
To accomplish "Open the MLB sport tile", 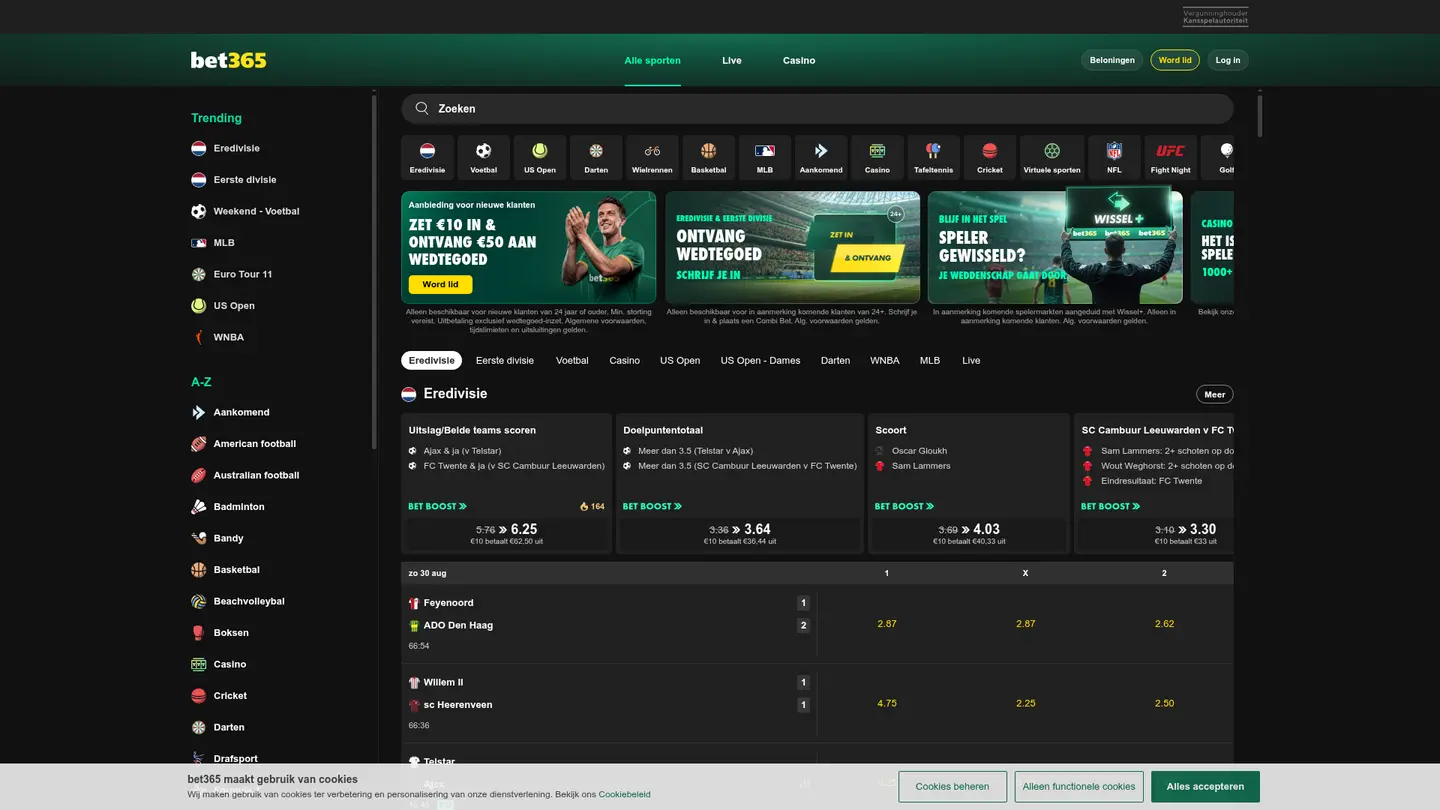I will coord(765,158).
